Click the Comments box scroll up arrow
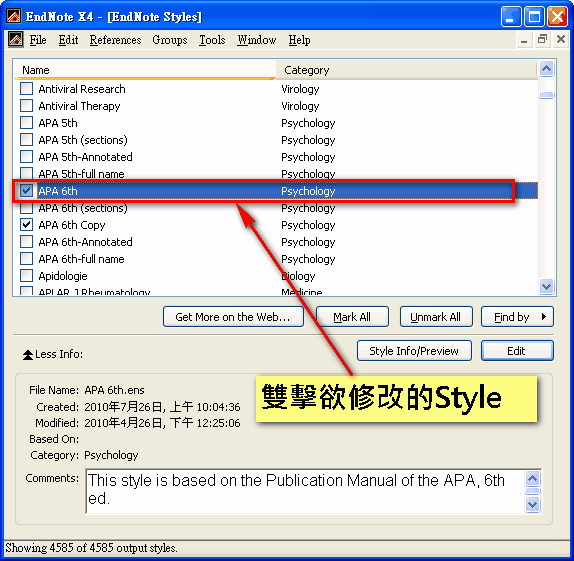This screenshot has width=574, height=561. [x=532, y=478]
